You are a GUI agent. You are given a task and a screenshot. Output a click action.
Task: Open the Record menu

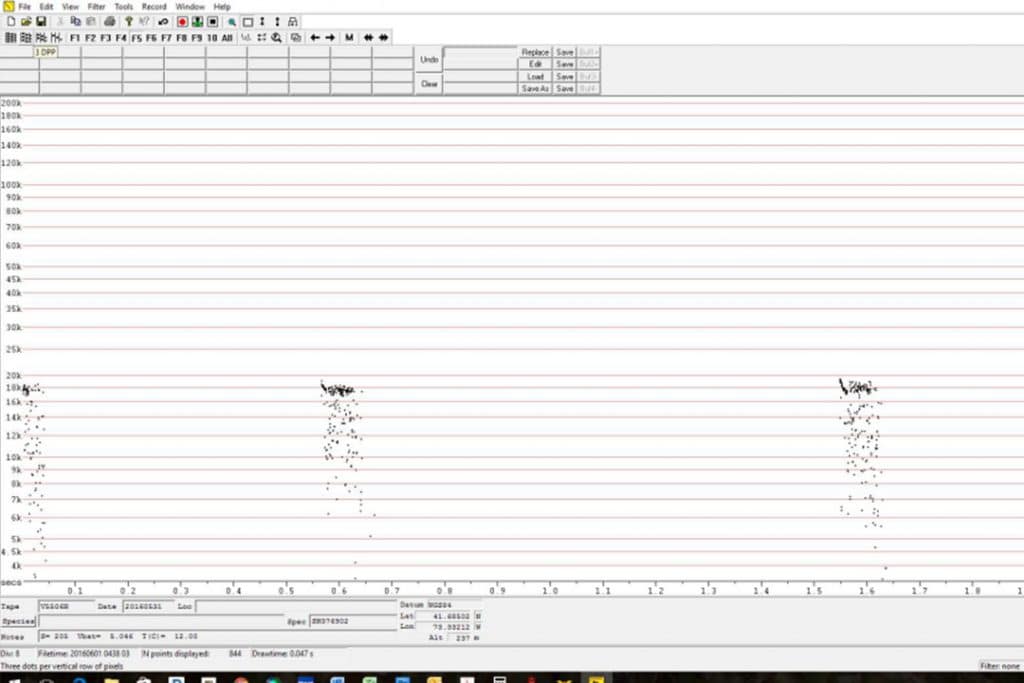point(154,7)
